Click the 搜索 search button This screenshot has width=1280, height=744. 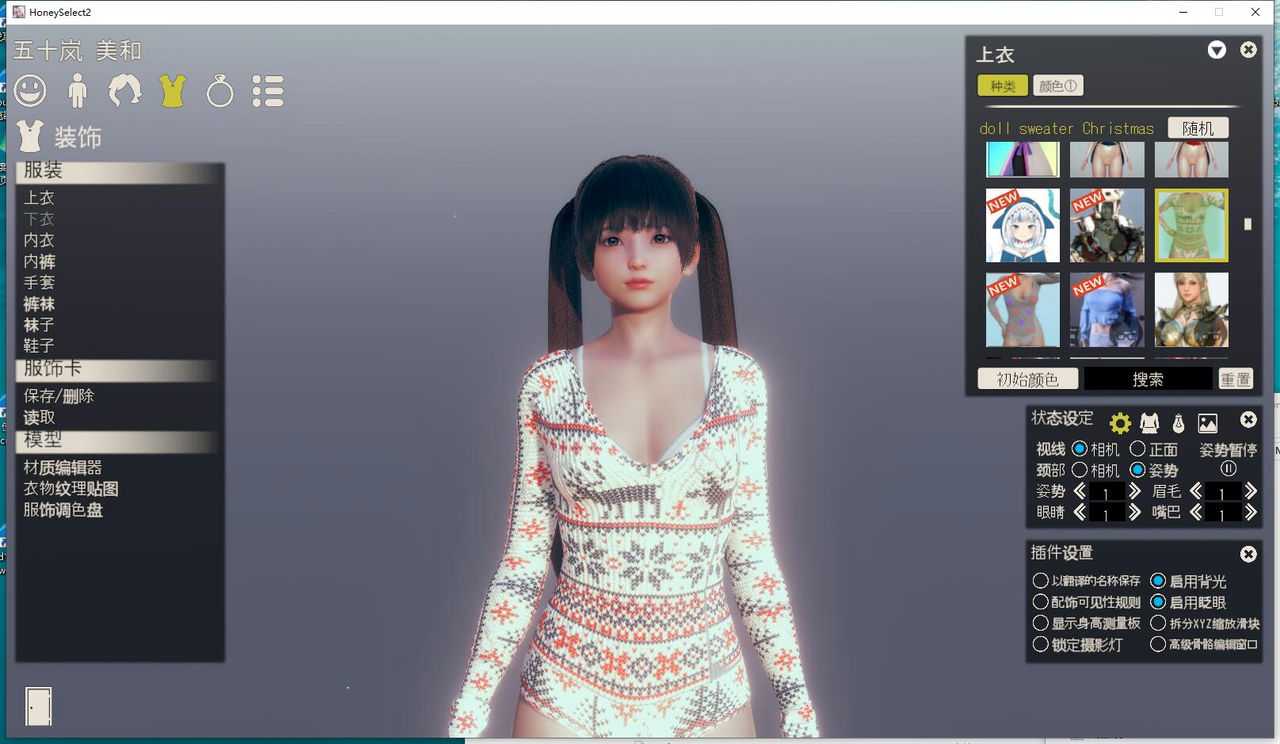(x=1148, y=380)
